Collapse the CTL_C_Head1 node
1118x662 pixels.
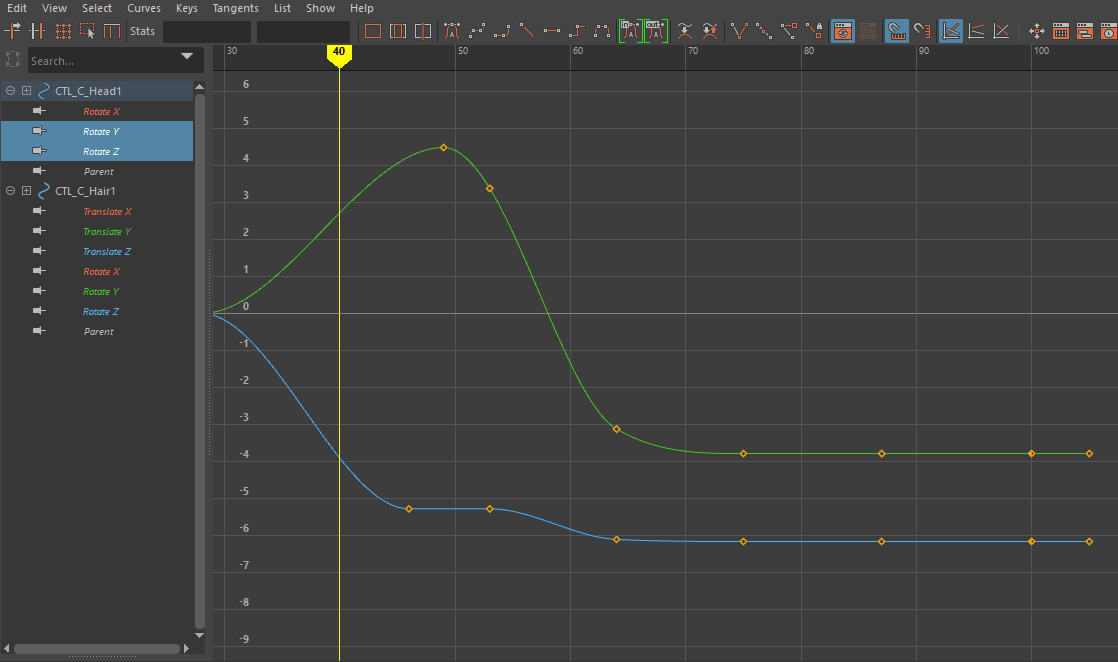tap(9, 89)
